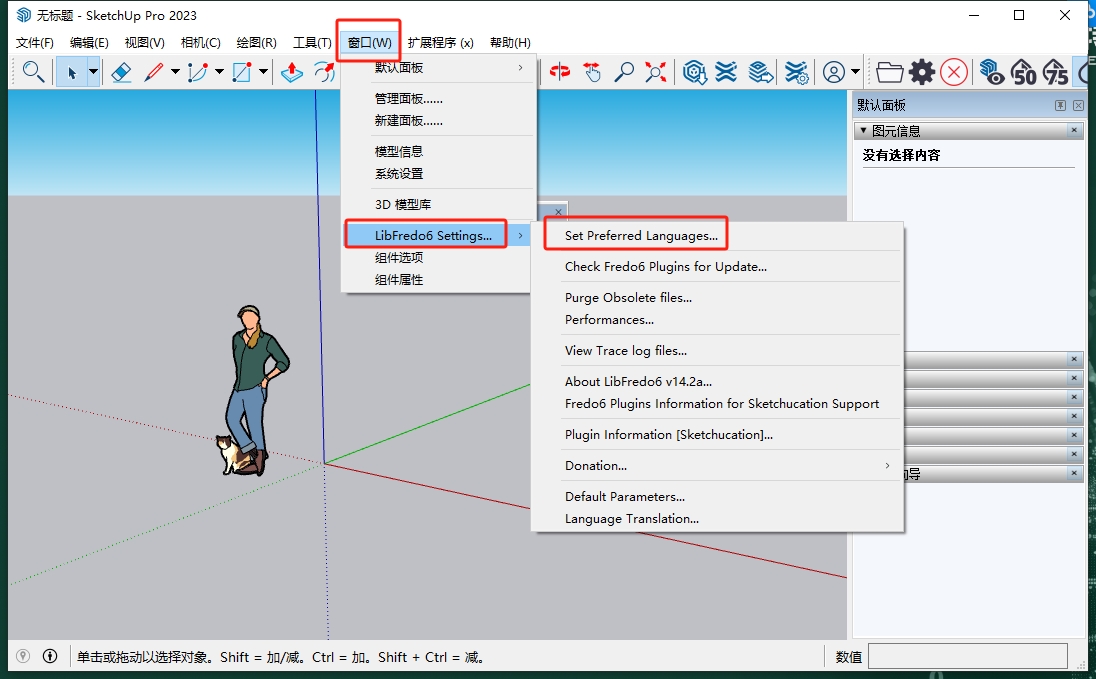Click Purge Obsolete files option
Viewport: 1096px width, 679px height.
[628, 297]
